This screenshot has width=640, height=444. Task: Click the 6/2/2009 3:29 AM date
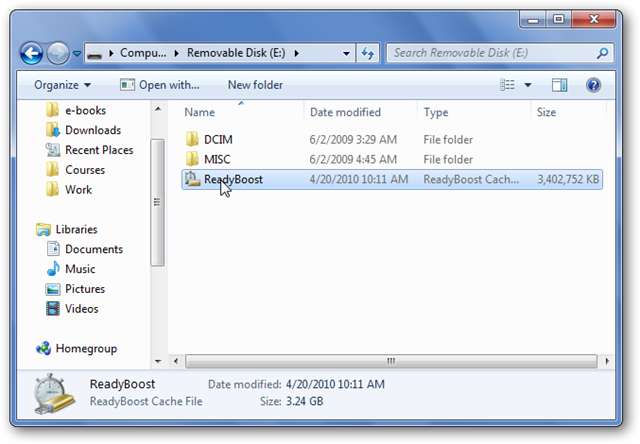[x=353, y=140]
